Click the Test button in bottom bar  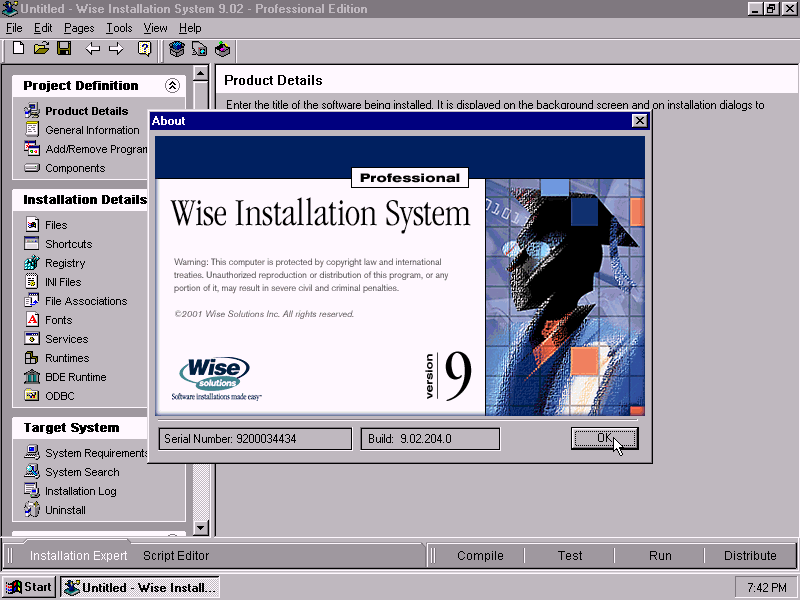pyautogui.click(x=570, y=556)
